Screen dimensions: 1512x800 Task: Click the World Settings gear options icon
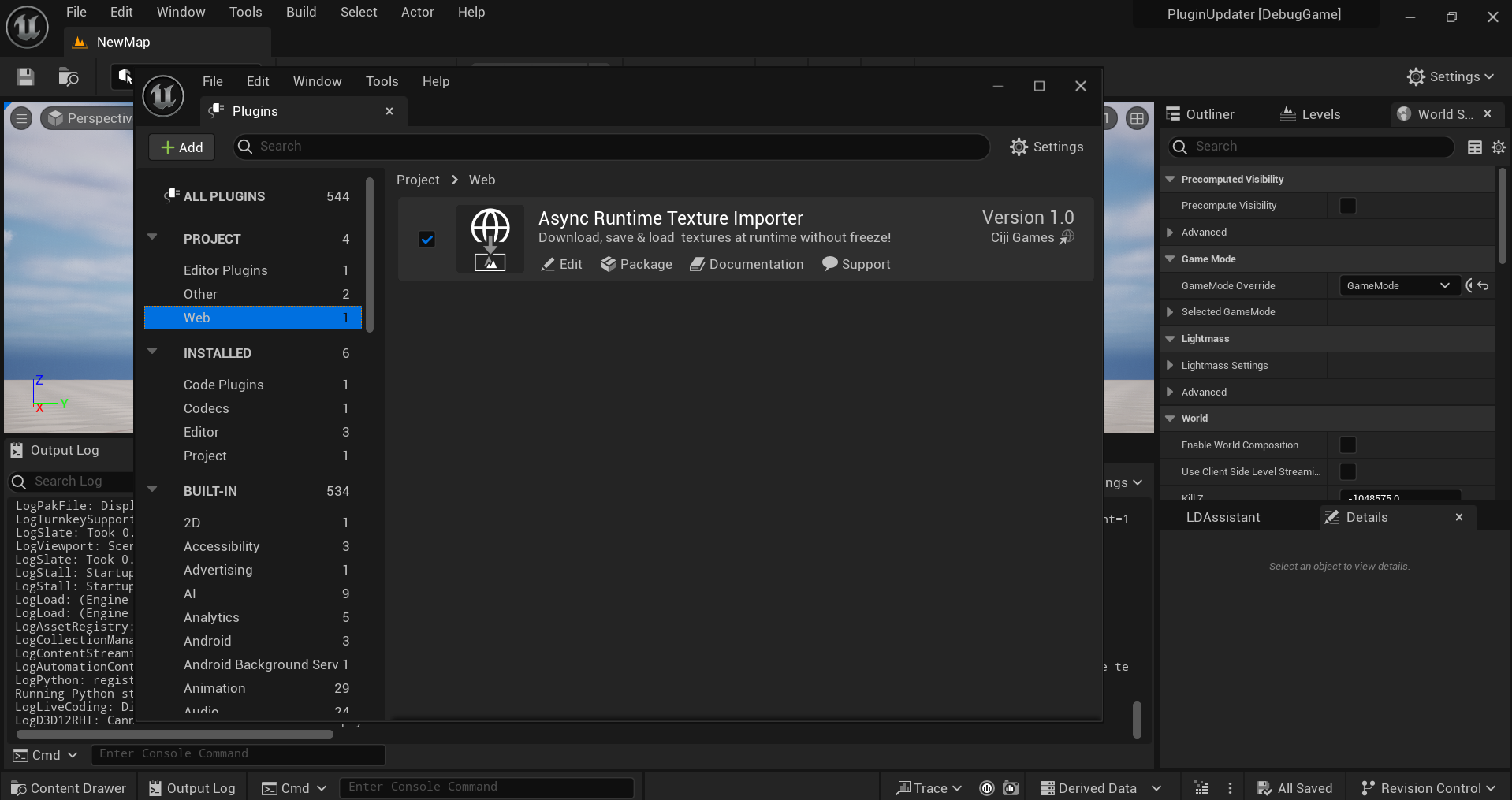1499,147
